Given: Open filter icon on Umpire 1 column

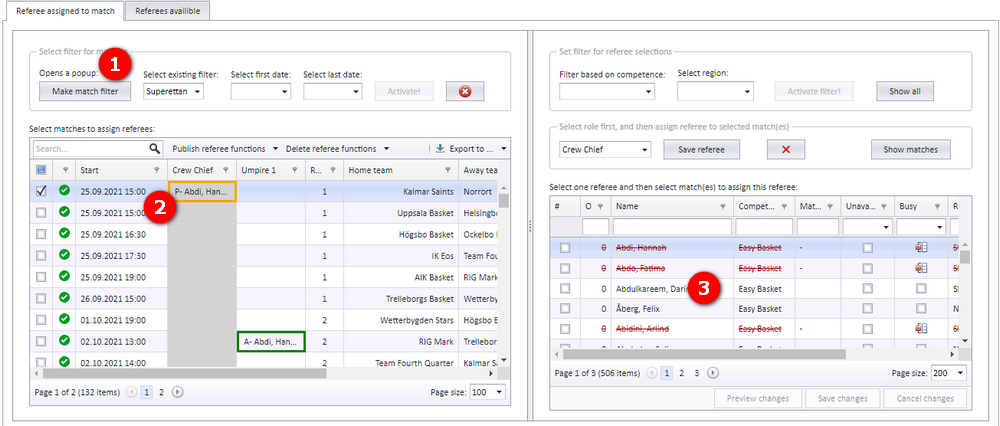Looking at the screenshot, I should (294, 170).
